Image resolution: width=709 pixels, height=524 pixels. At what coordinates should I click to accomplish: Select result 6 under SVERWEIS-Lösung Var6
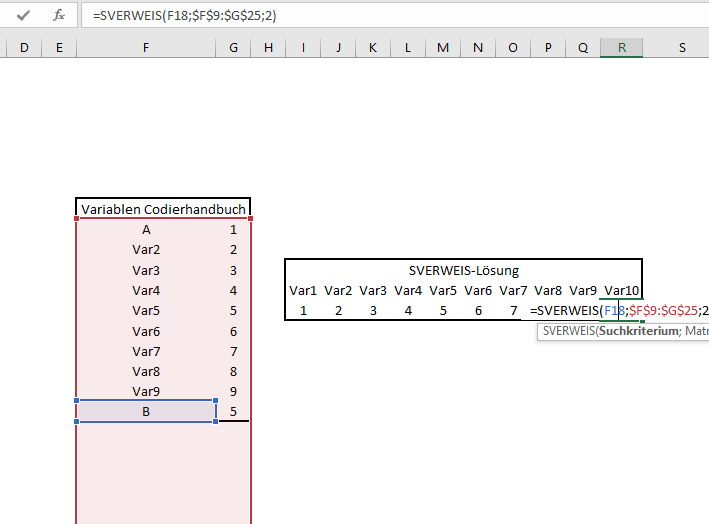478,311
